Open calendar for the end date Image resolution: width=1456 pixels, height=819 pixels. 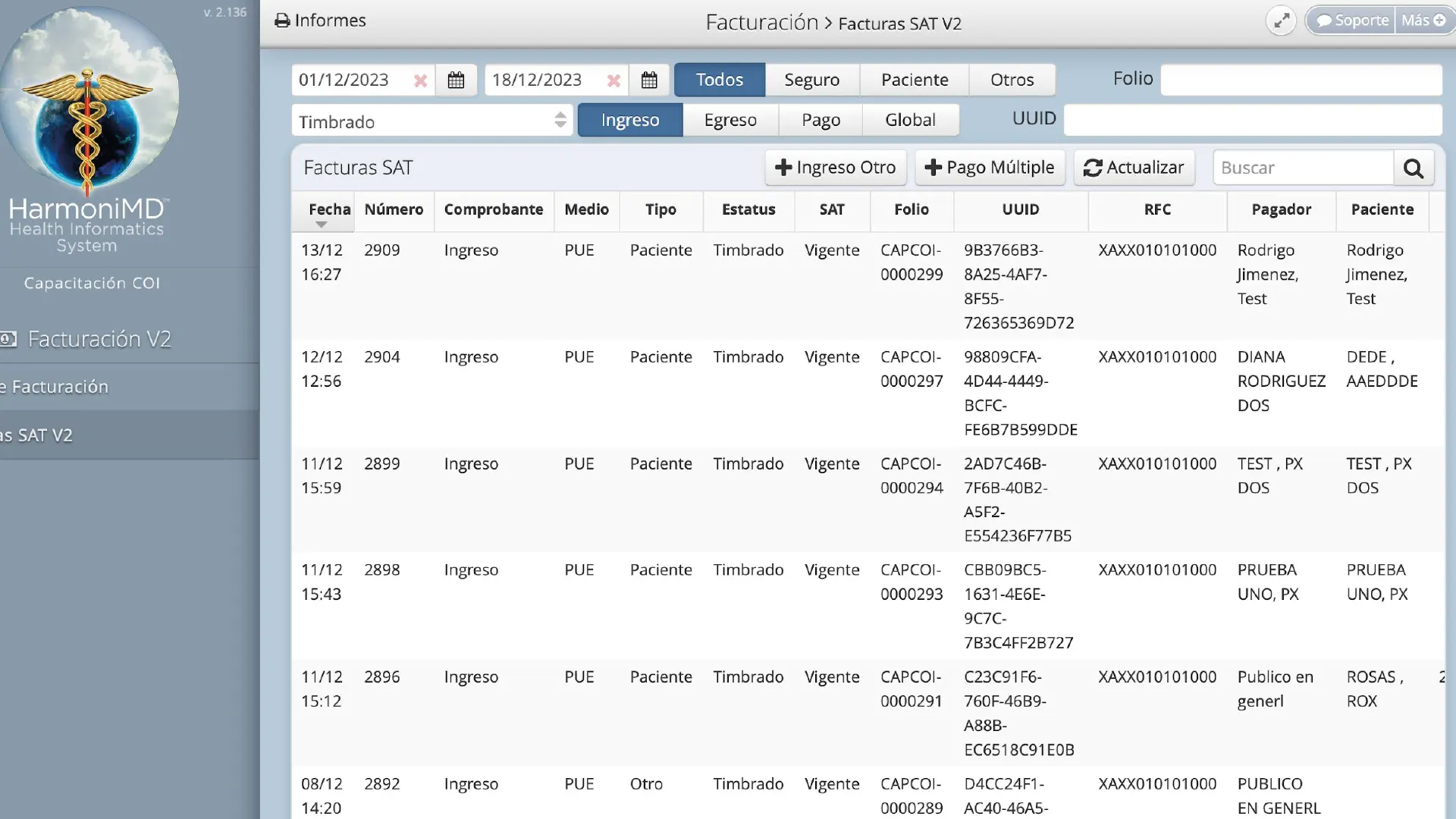click(x=649, y=80)
